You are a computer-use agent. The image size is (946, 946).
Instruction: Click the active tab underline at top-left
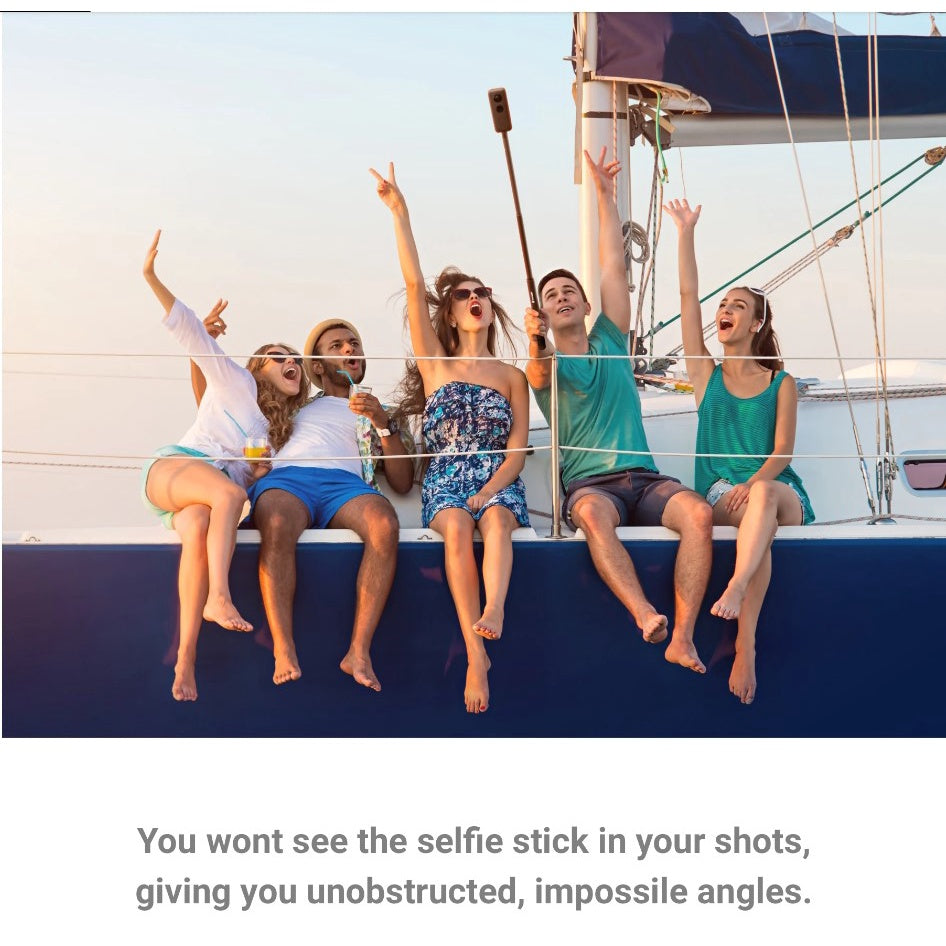pos(45,11)
